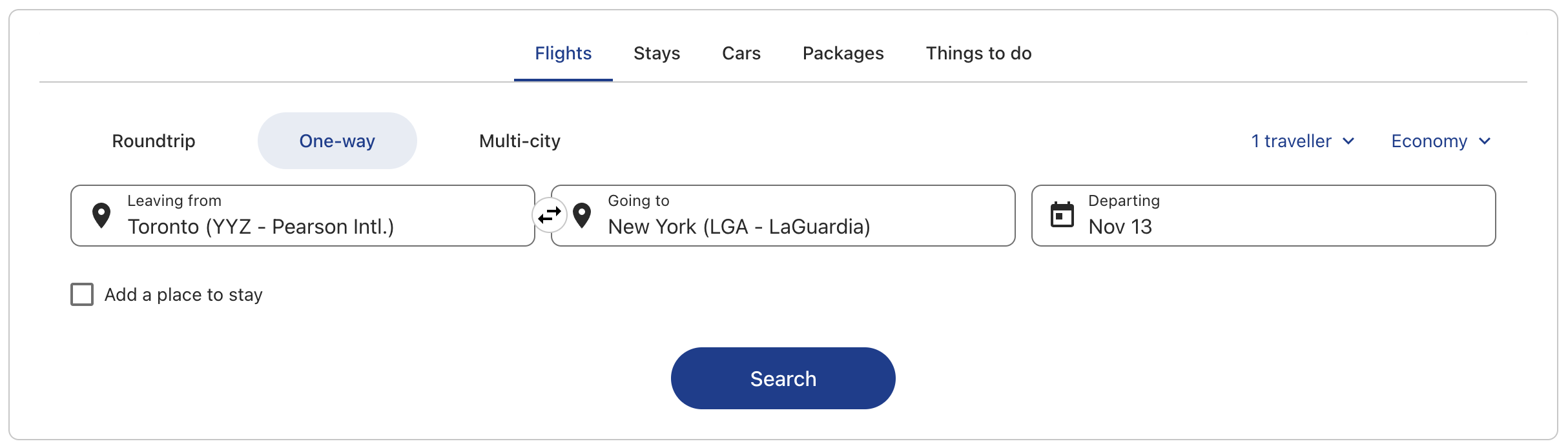The image size is (1568, 448).
Task: Click the swap origin and destination arrows icon
Action: click(x=550, y=215)
